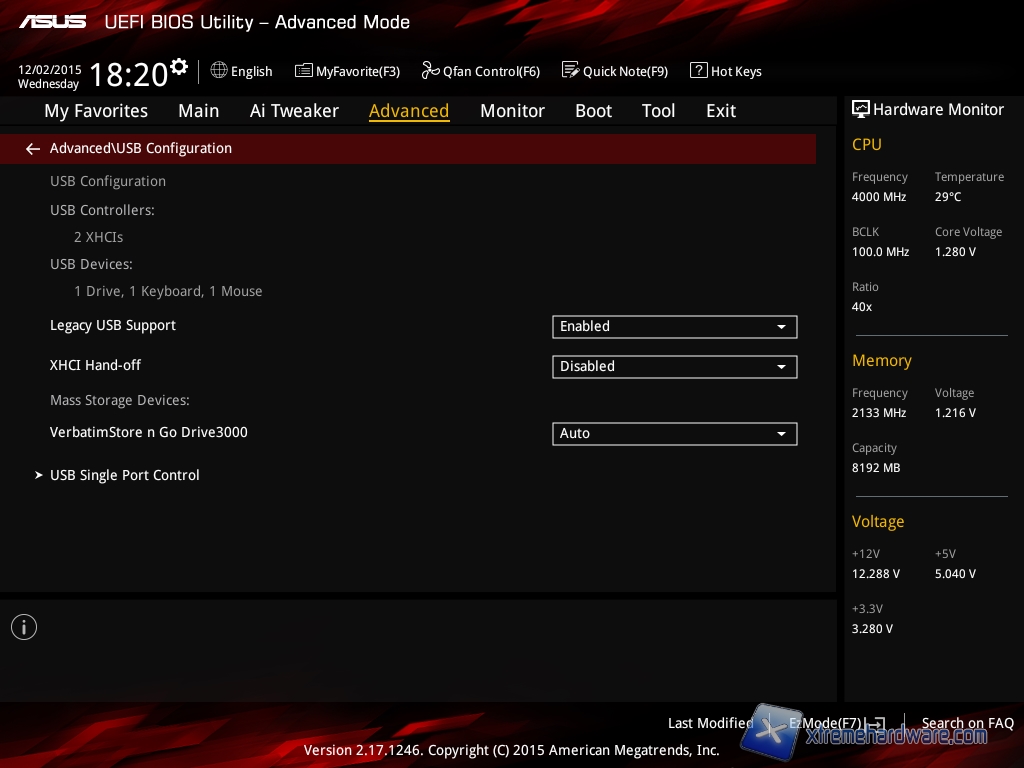This screenshot has width=1024, height=768.
Task: Click Search on FAQ link
Action: 967,723
